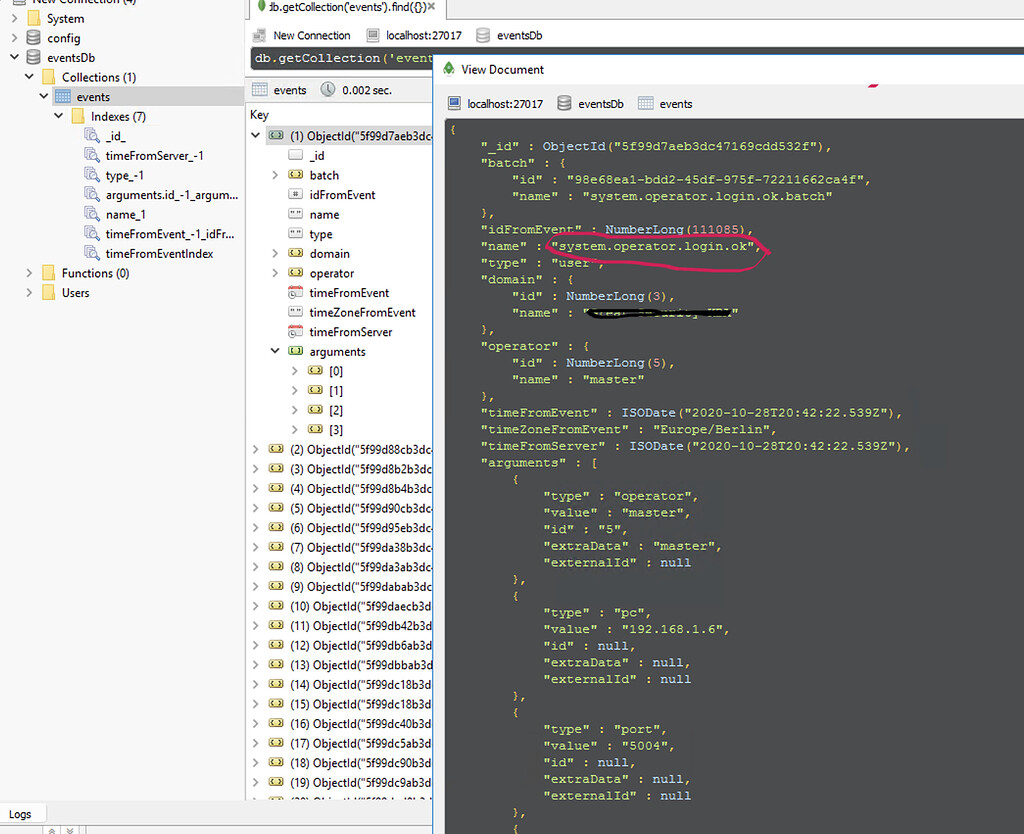Click the _id_ index icon under Indexes
The width and height of the screenshot is (1024, 834).
click(x=93, y=135)
